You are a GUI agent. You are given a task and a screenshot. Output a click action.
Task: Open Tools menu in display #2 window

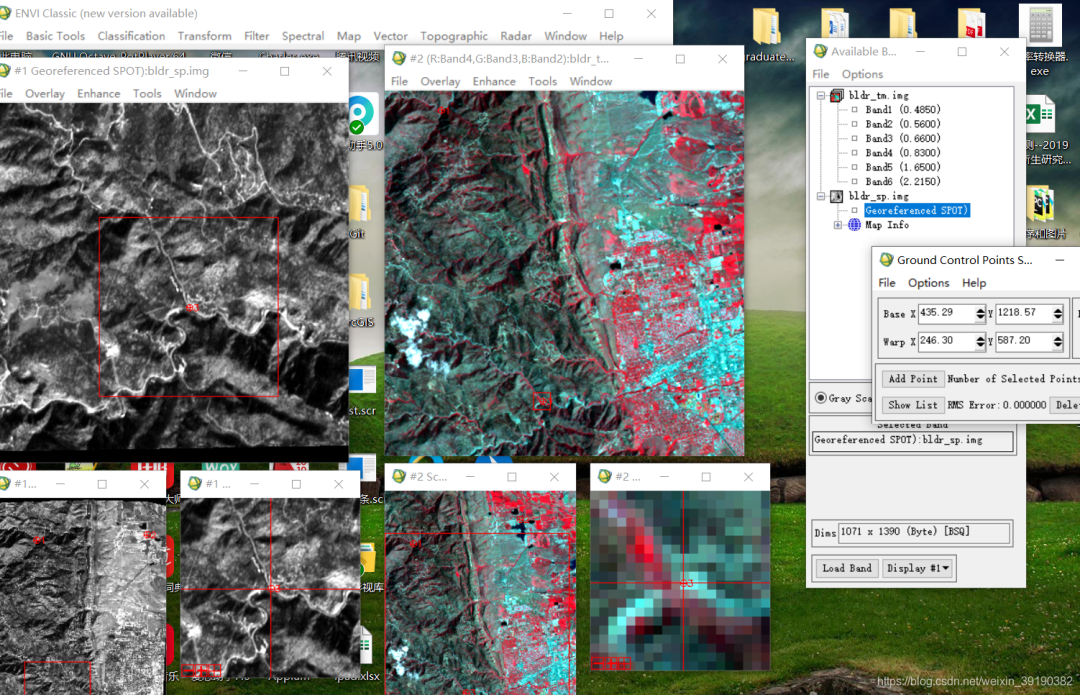click(543, 81)
